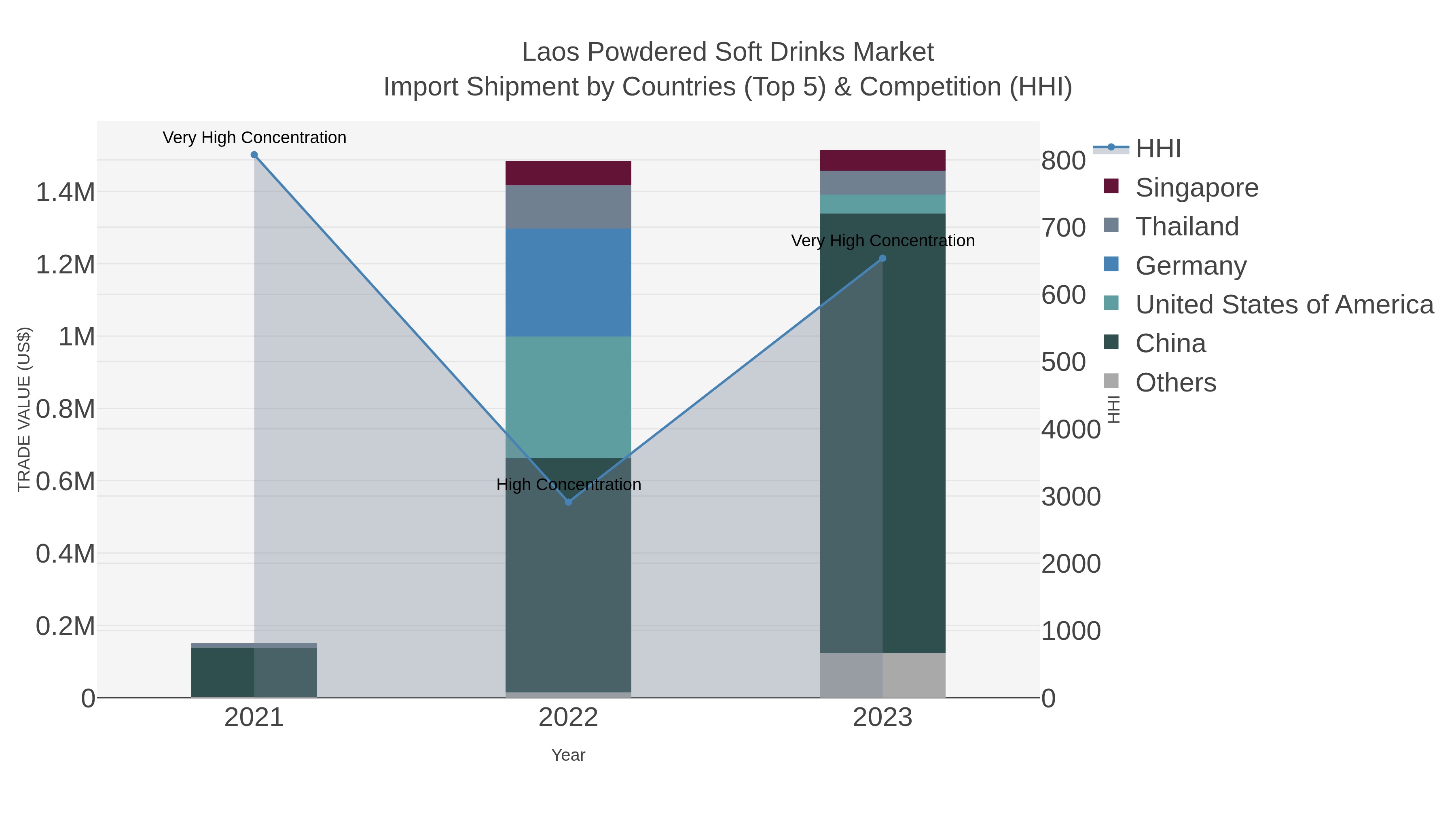Viewport: 1456px width, 819px height.
Task: Click the 0.6M left axis tick label
Action: click(66, 482)
